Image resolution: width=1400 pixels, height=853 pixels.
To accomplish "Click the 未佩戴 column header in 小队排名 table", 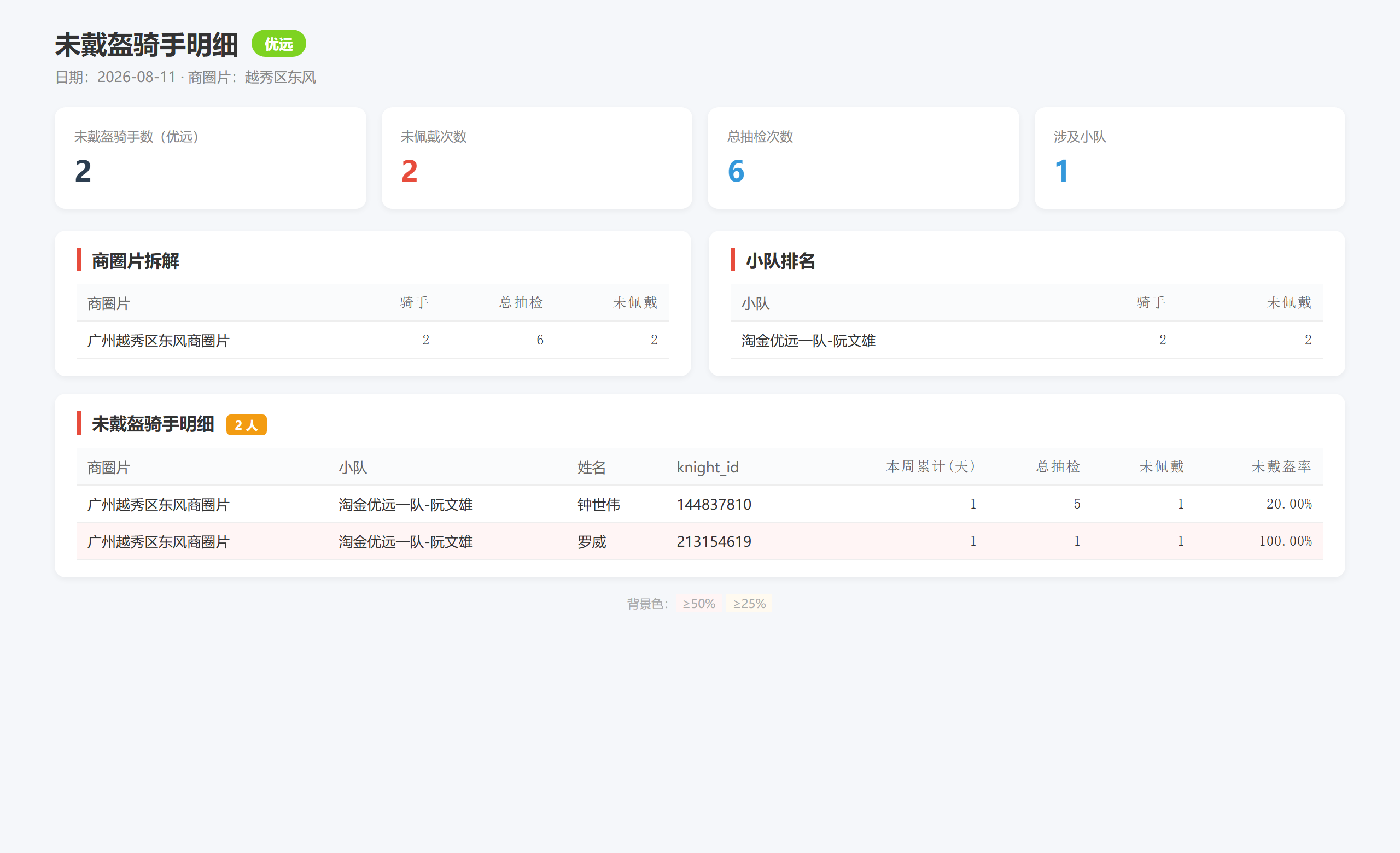I will [1288, 303].
